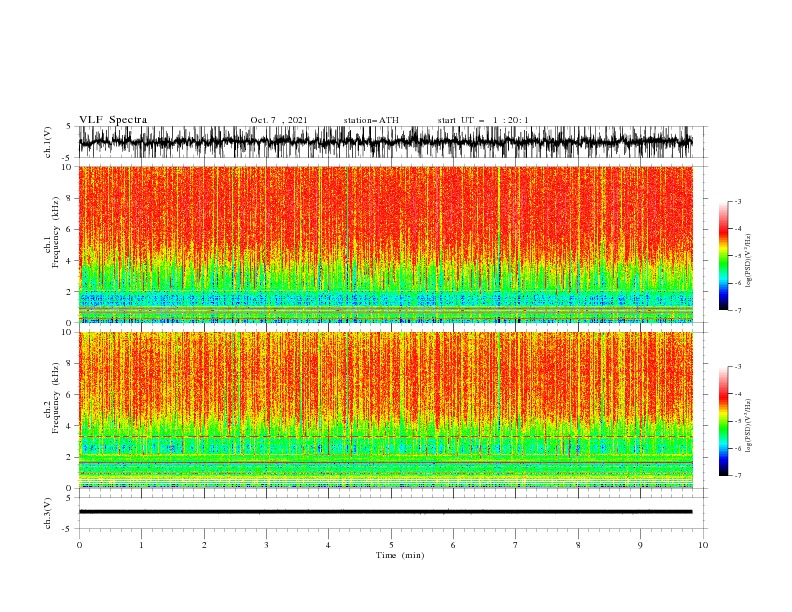Click the "-5" tick on ch.3(V) axis
Screen dimensions: 792x612
point(68,529)
